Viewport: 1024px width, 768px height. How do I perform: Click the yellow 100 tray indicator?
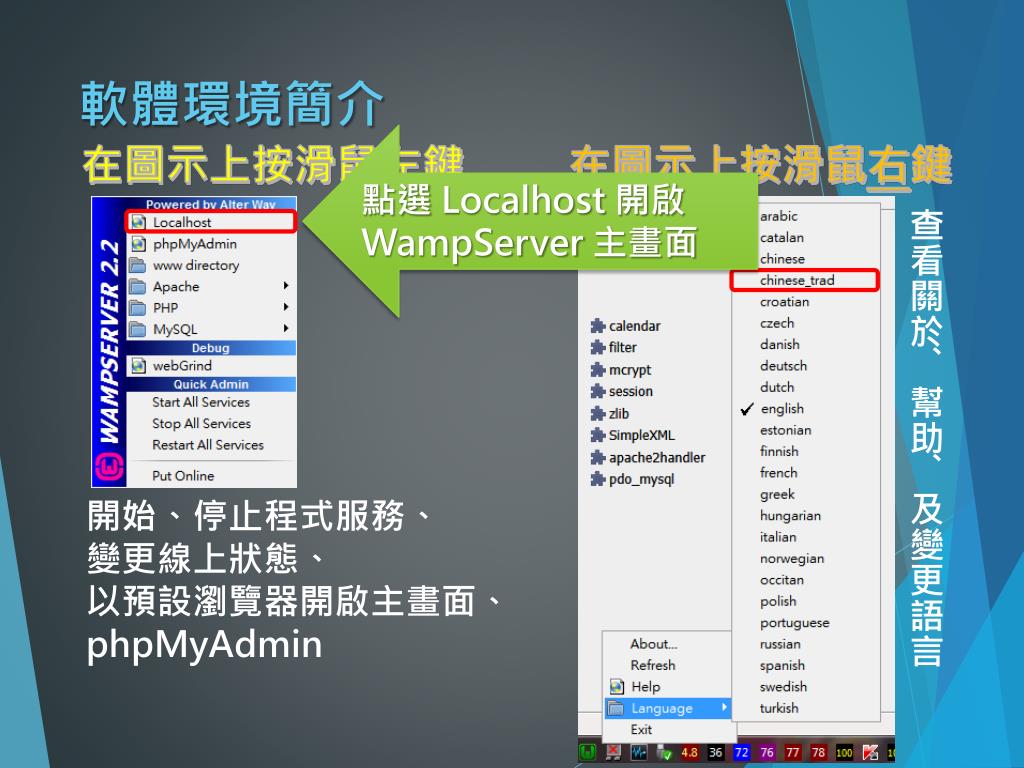point(844,752)
